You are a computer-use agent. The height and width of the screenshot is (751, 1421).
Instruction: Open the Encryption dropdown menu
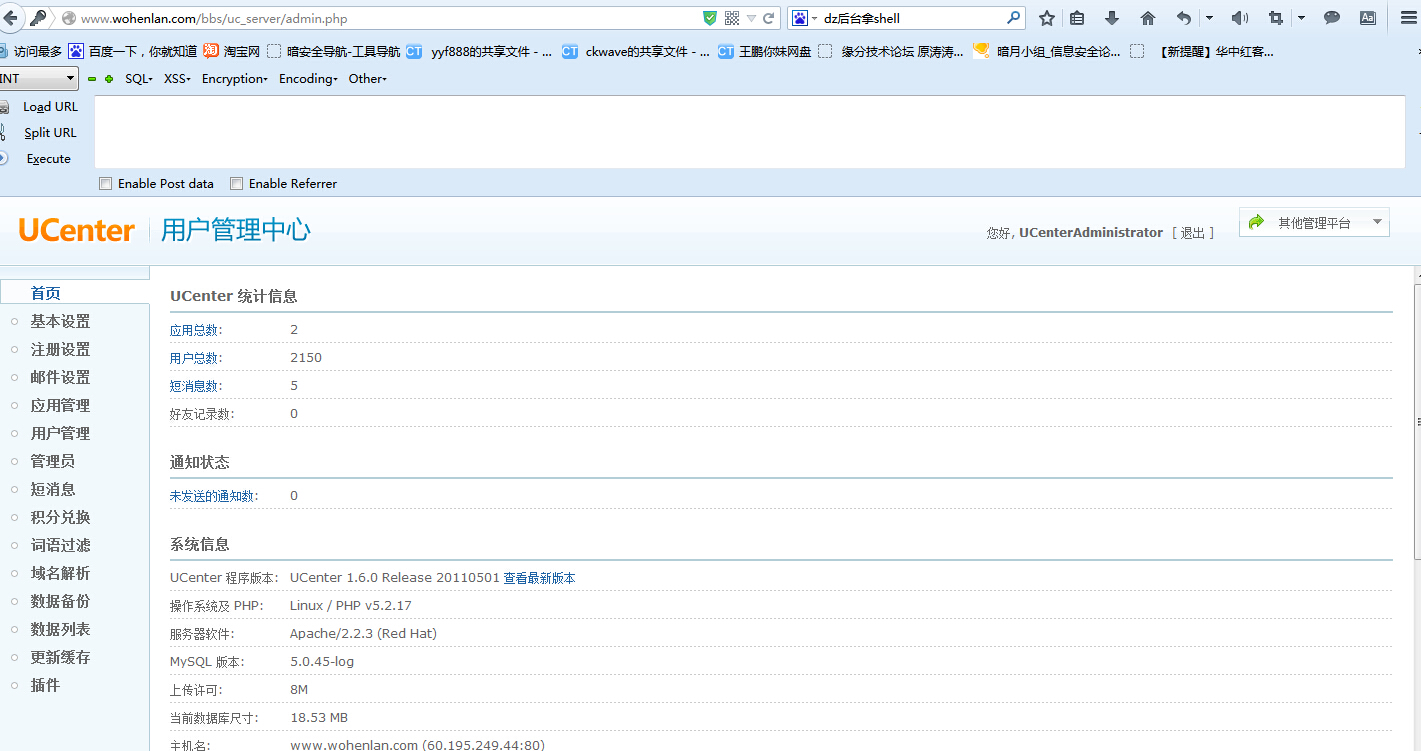click(x=235, y=79)
